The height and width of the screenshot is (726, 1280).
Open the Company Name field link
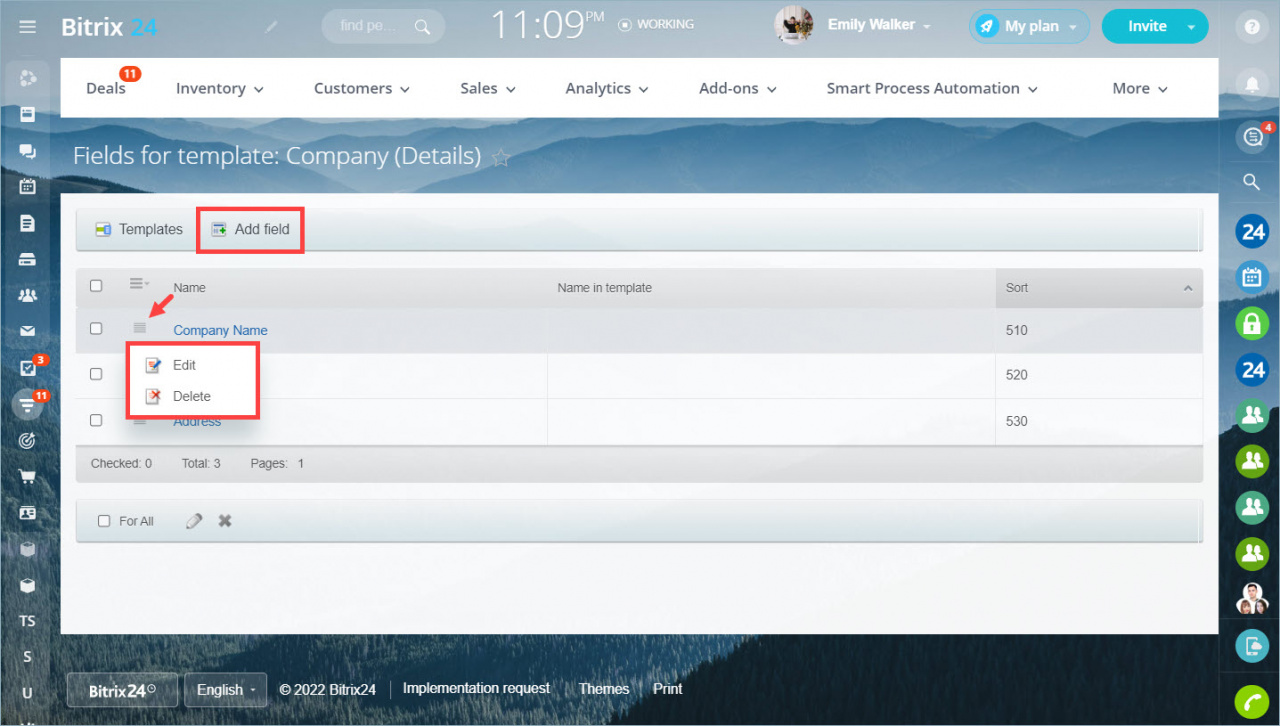pyautogui.click(x=220, y=330)
